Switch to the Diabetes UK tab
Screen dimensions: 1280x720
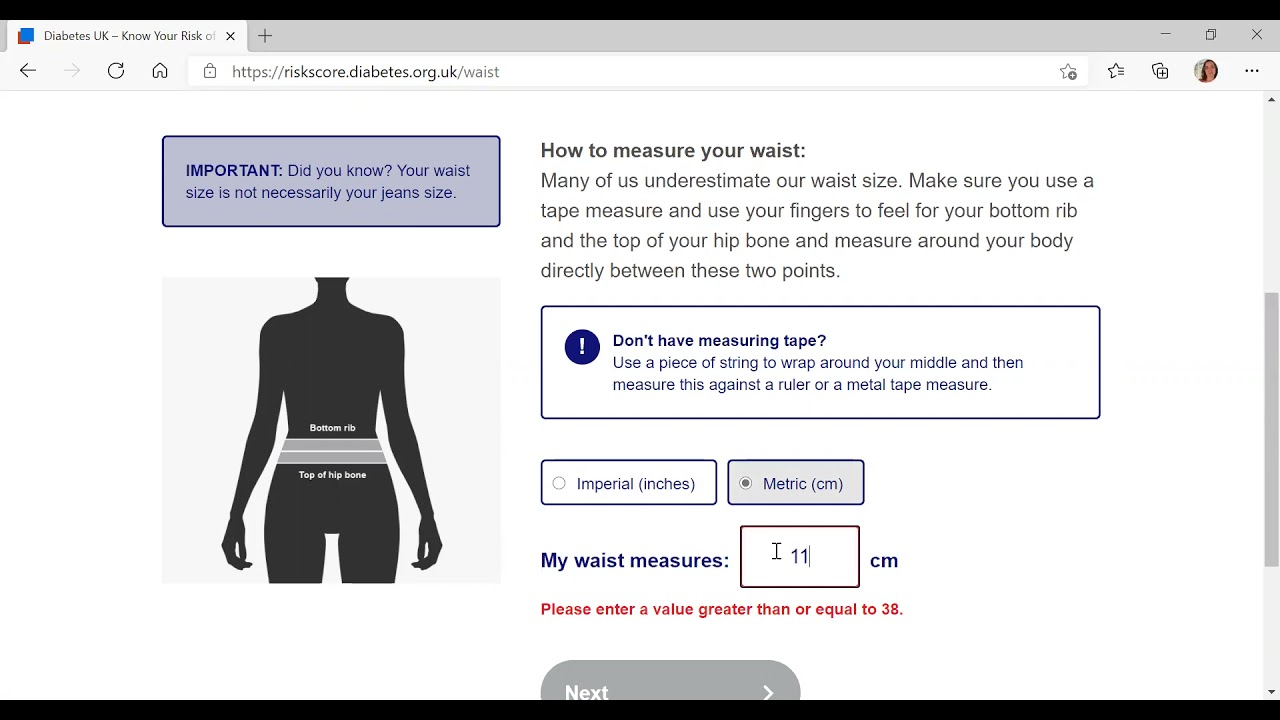pyautogui.click(x=126, y=36)
